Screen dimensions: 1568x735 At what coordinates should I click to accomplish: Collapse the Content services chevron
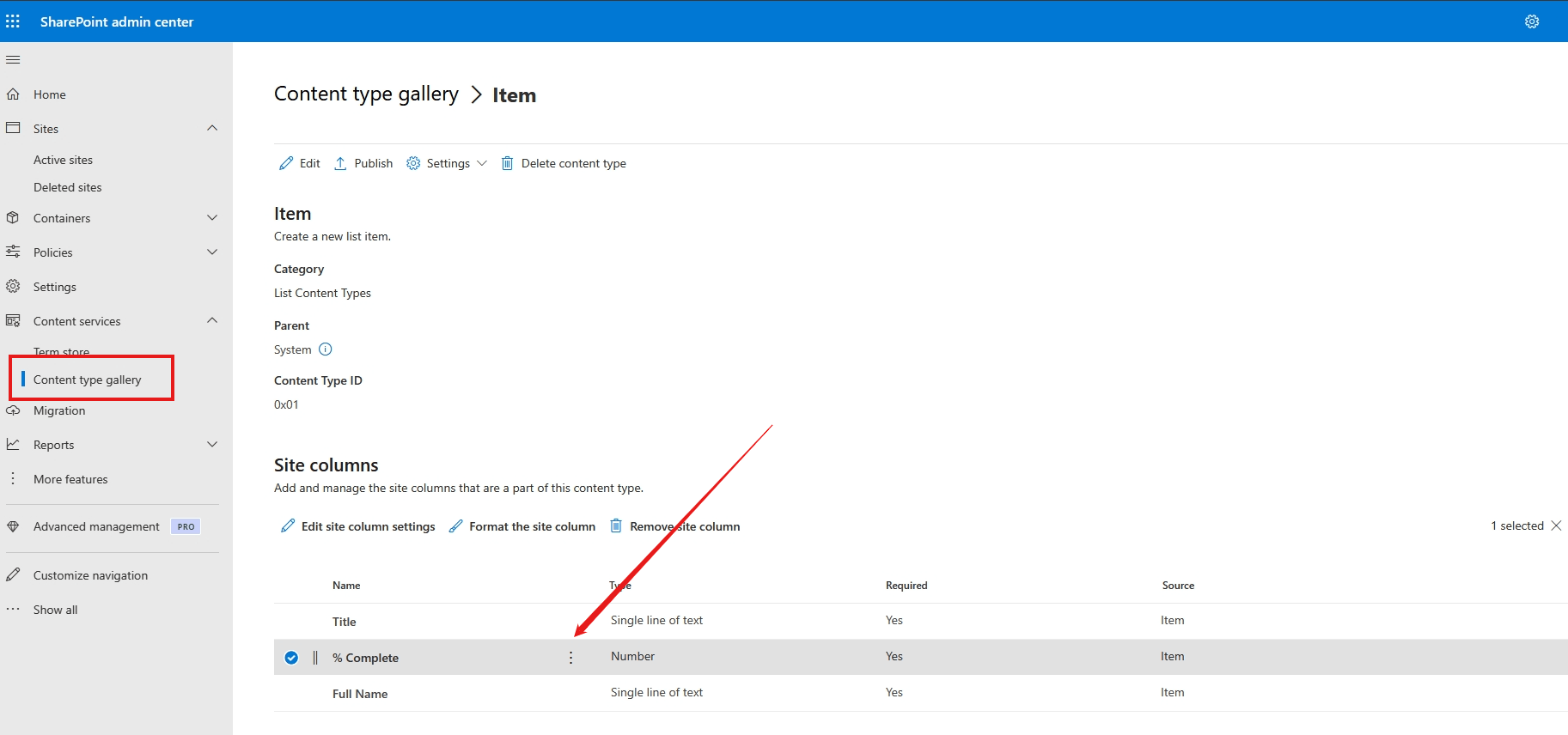(x=212, y=320)
